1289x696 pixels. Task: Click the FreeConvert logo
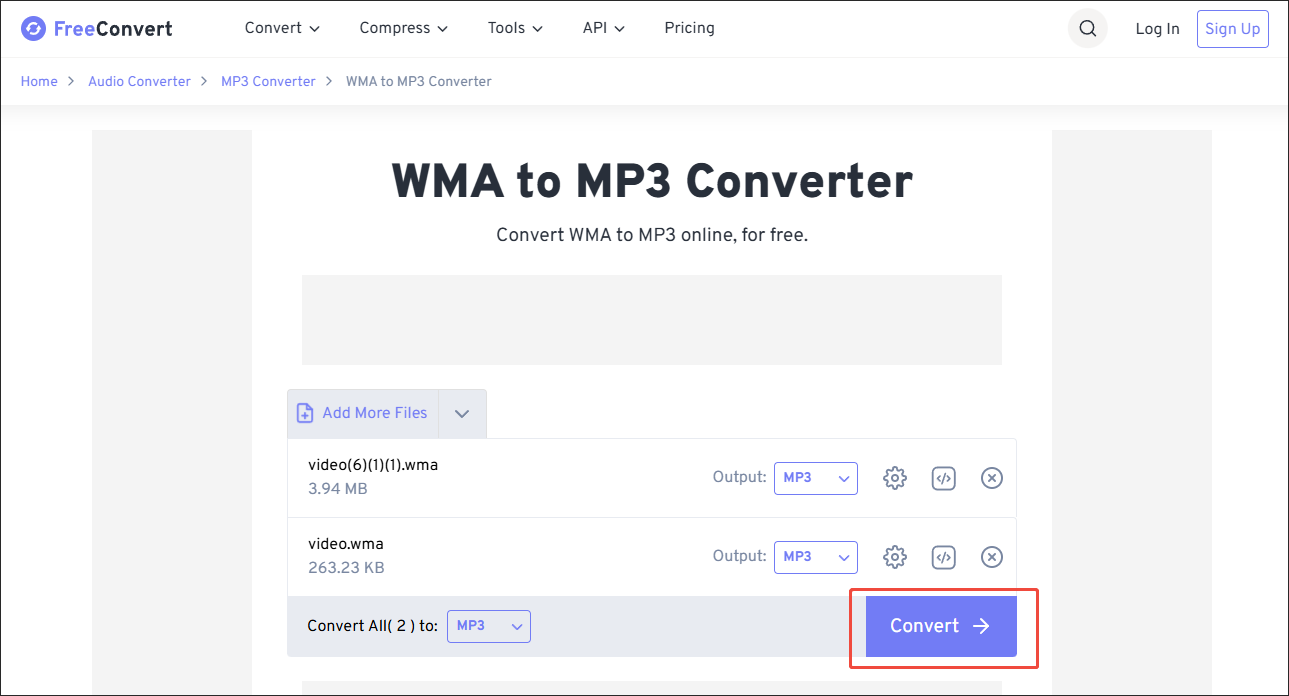pos(97,28)
